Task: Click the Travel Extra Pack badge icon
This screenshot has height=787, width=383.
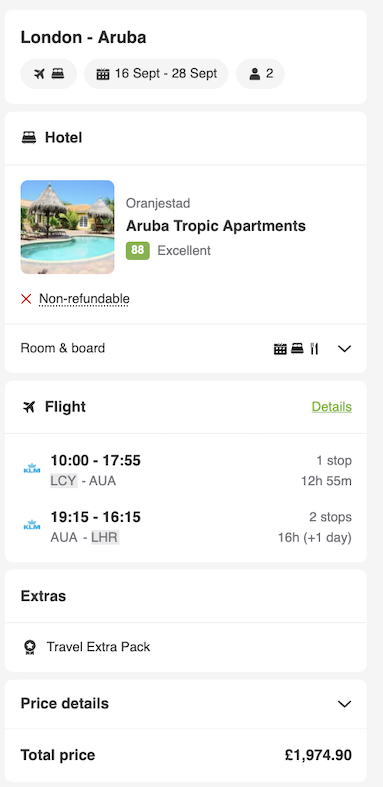Action: point(30,647)
